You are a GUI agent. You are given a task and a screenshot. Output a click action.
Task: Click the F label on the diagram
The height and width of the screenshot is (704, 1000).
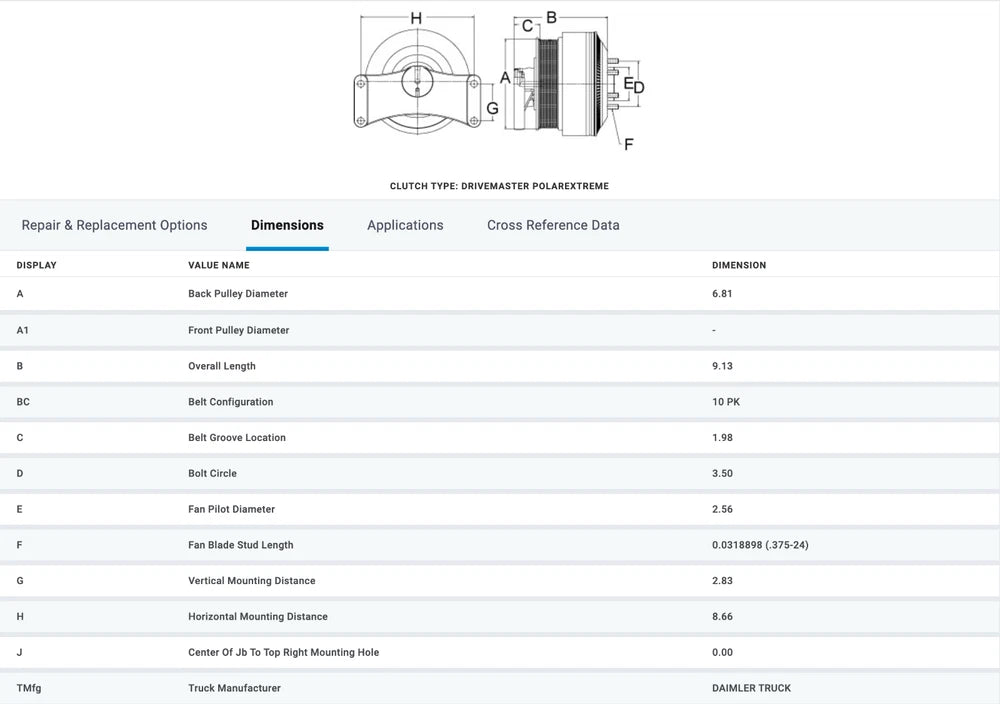point(628,144)
